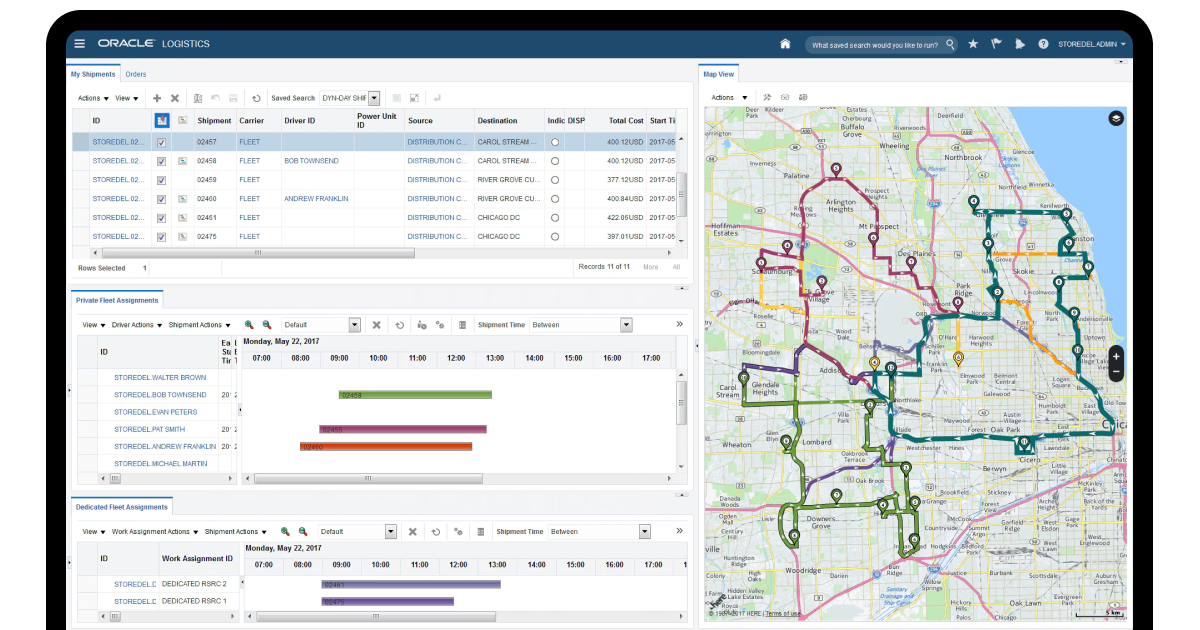The height and width of the screenshot is (630, 1200).
Task: Open the flag watchlist icon
Action: click(996, 44)
